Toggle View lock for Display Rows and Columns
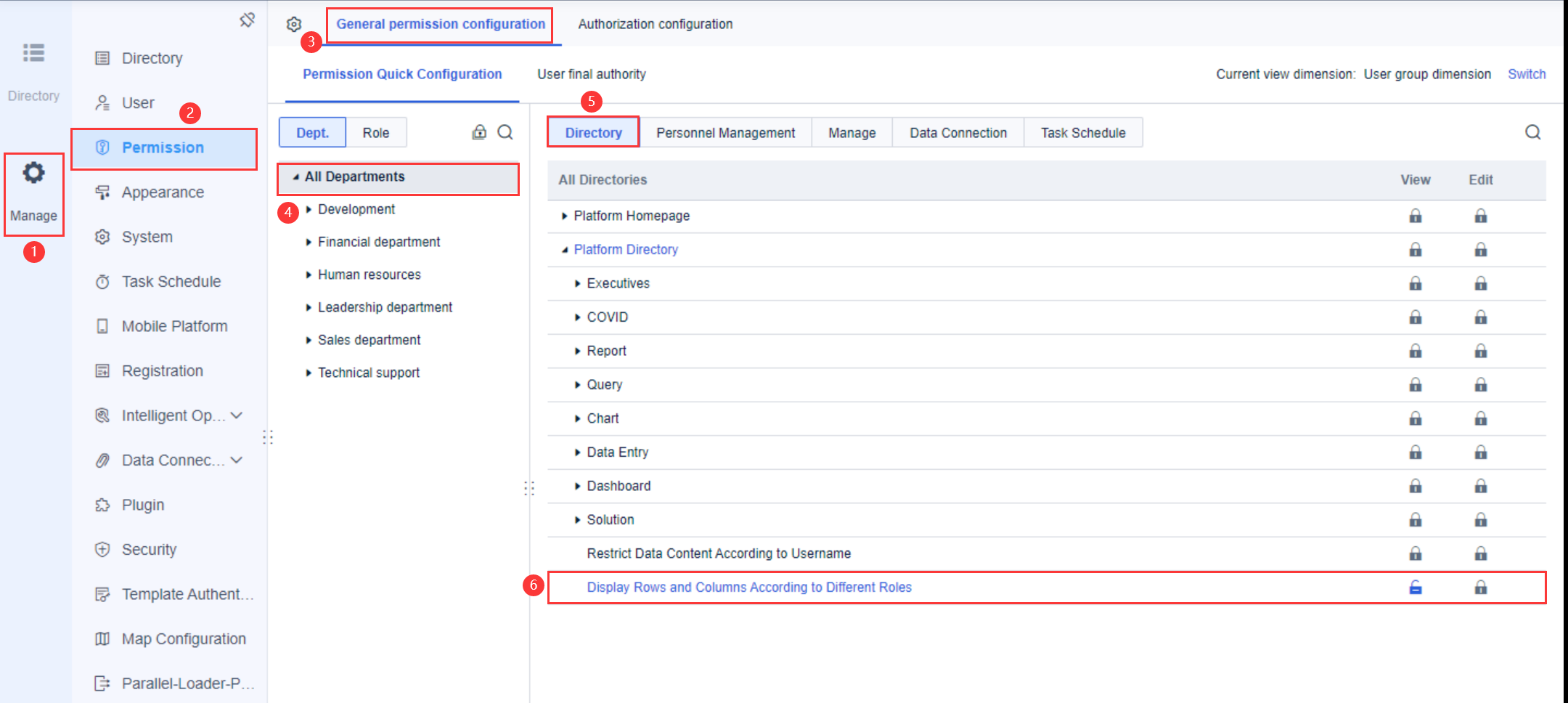This screenshot has height=703, width=1568. (x=1416, y=588)
